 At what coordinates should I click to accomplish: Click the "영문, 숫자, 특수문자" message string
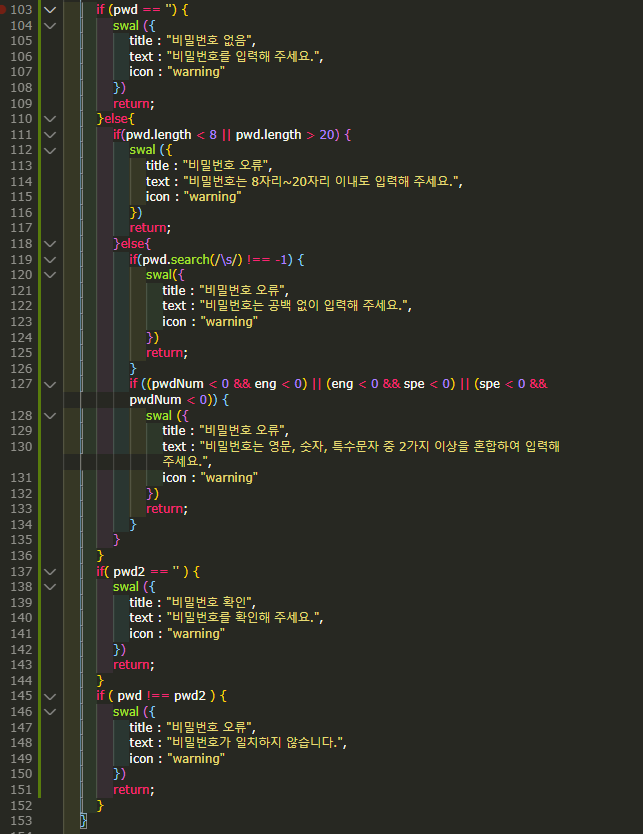(380, 446)
